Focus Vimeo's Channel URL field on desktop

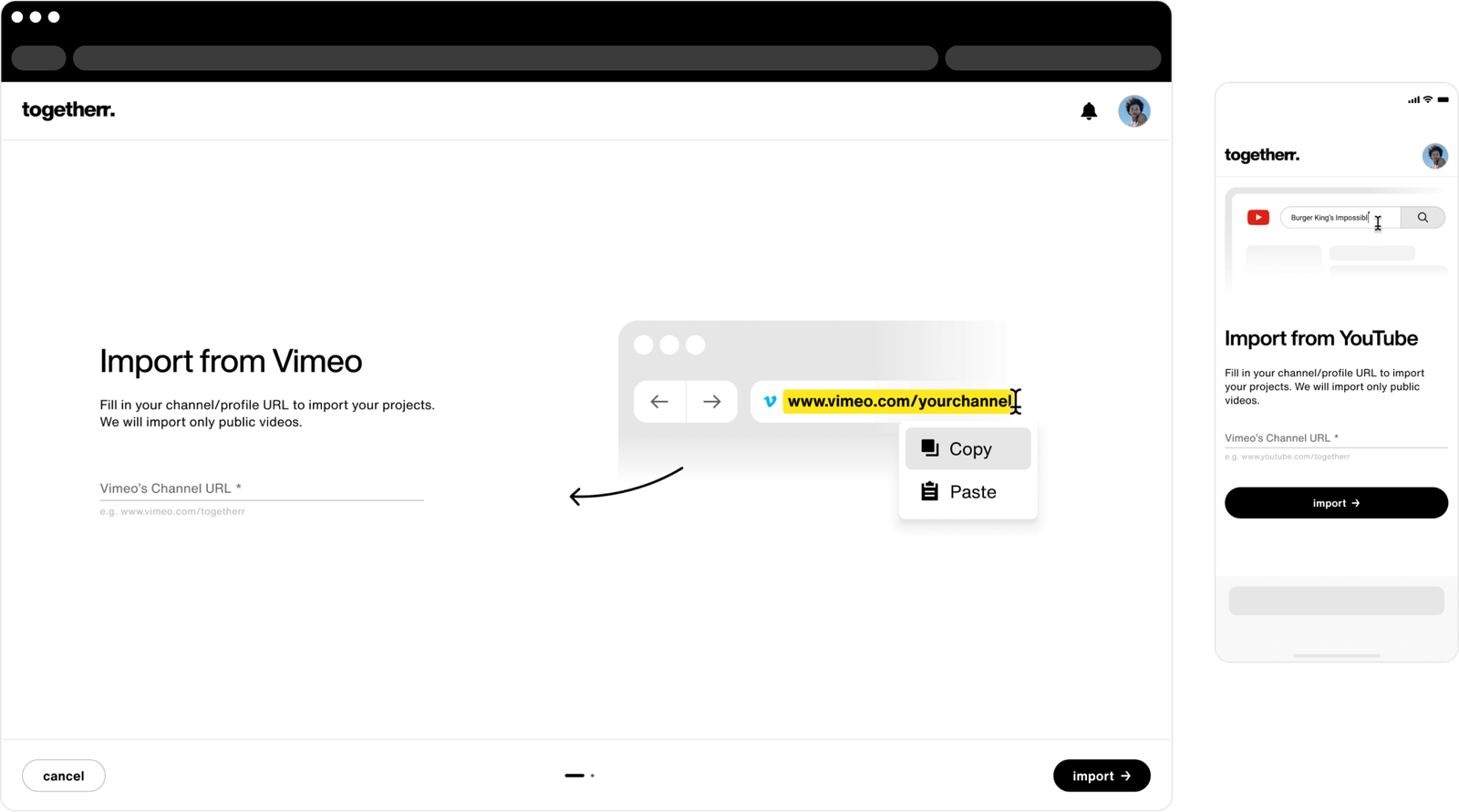click(x=262, y=488)
